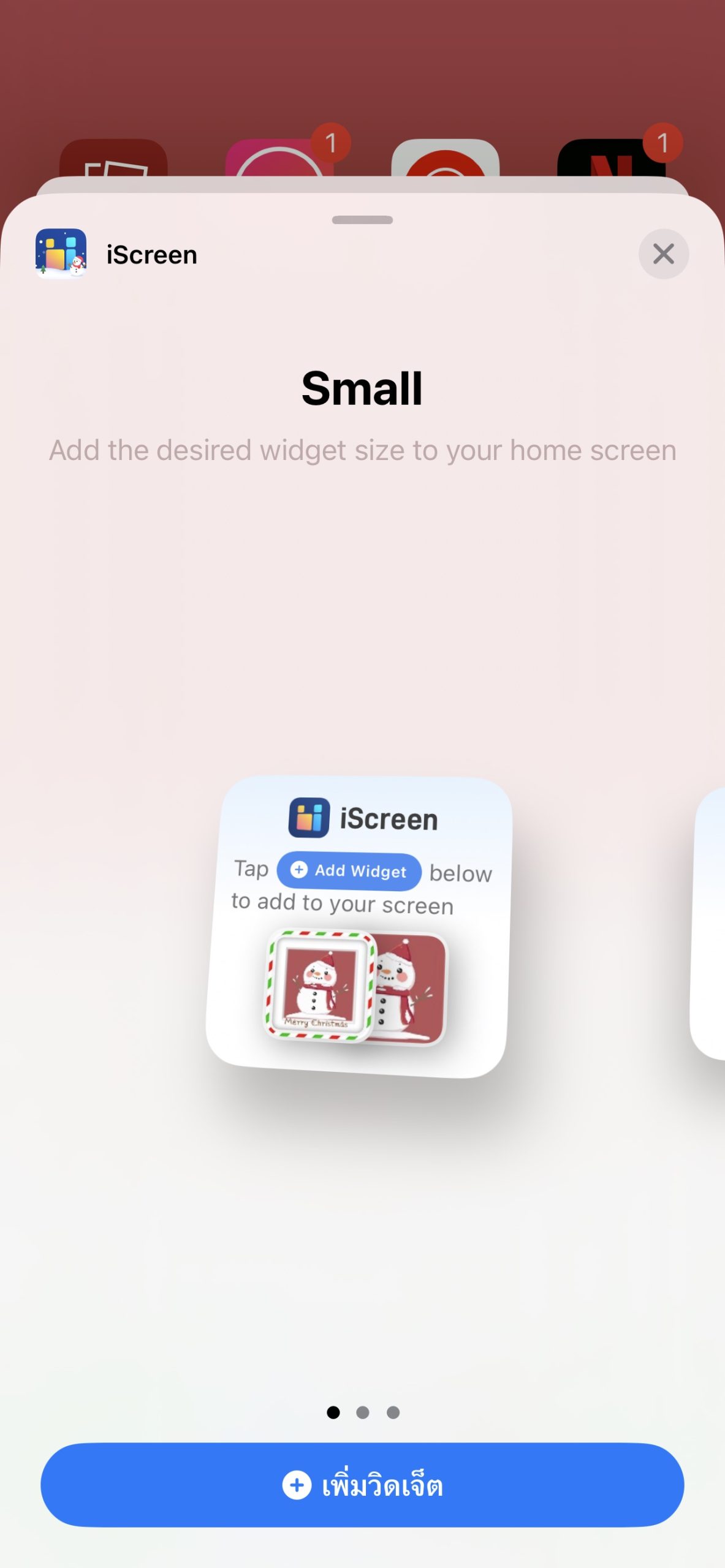Tap the gray app icon with red circle
Screen dimensions: 725x1568
(446, 158)
